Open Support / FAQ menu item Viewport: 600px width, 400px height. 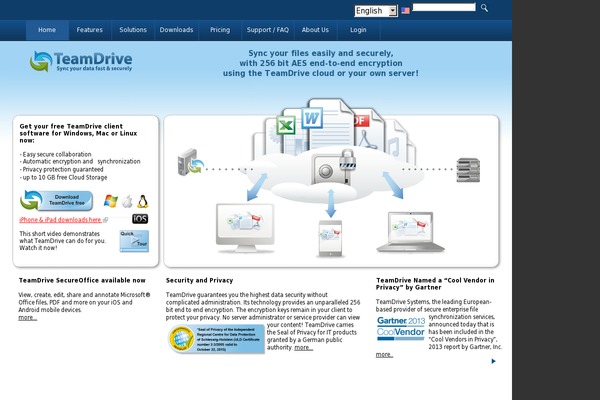tap(268, 30)
